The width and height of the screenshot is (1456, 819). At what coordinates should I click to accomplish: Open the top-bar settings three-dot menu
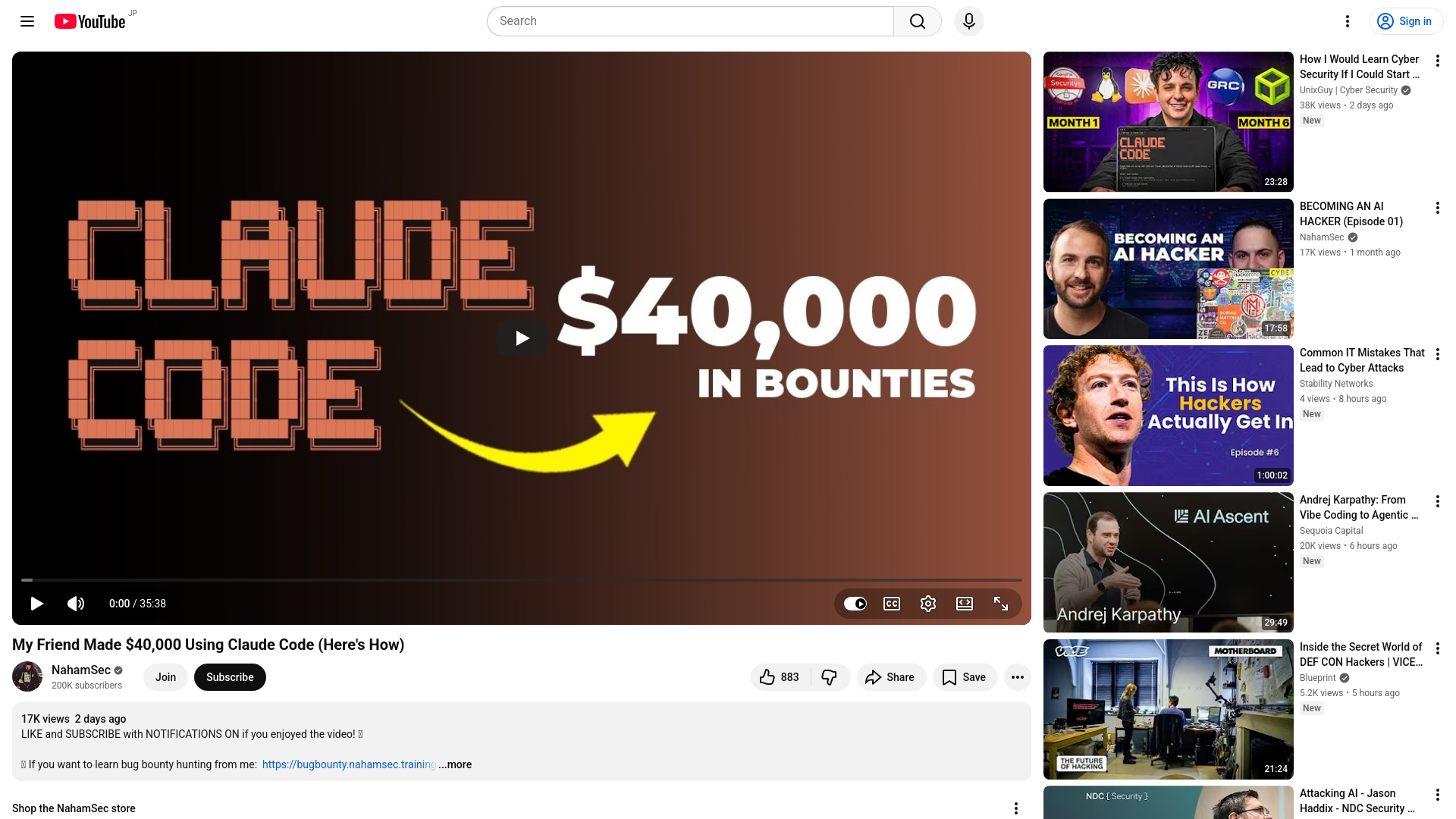1348,21
